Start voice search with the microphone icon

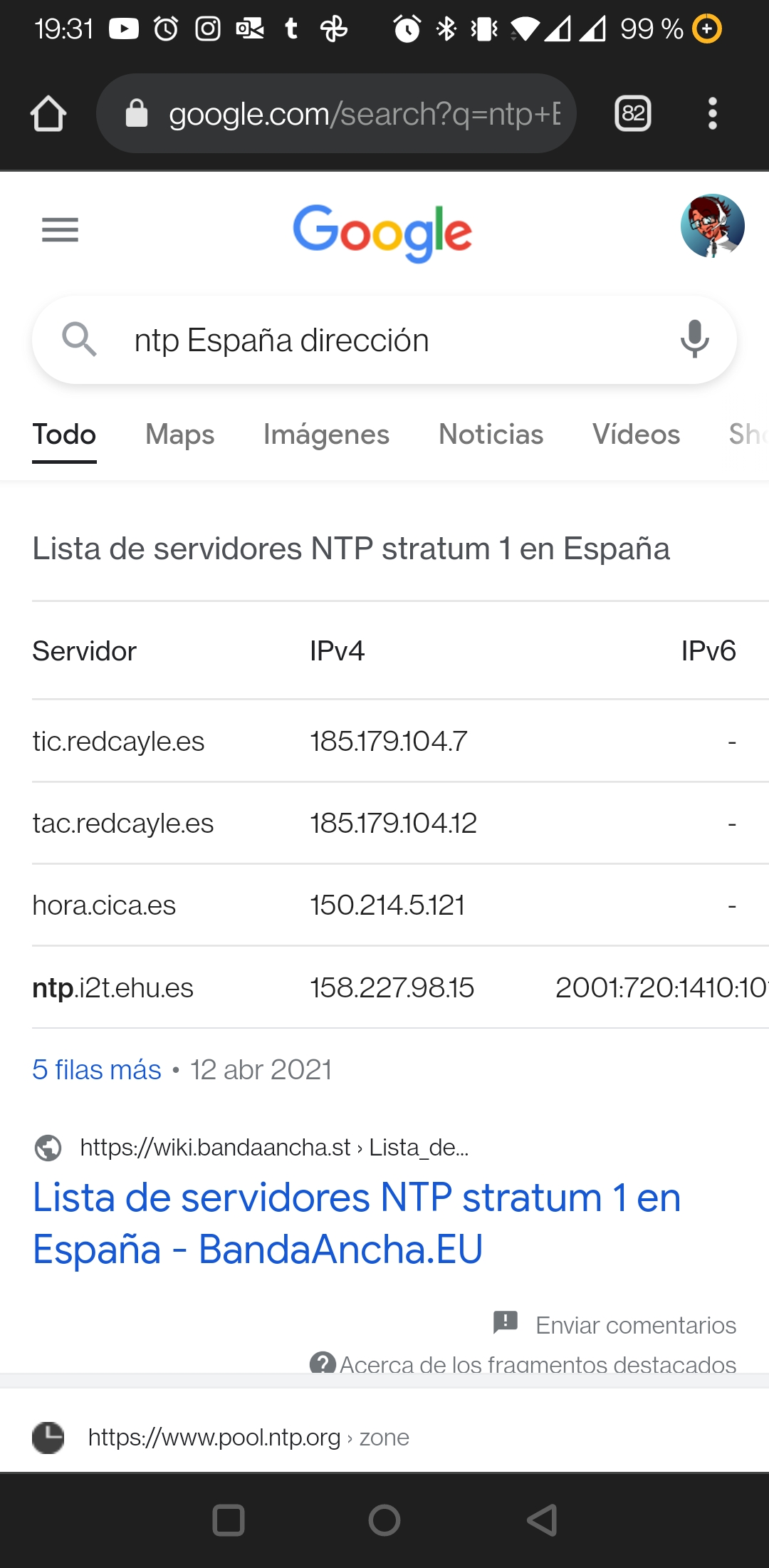(x=694, y=340)
